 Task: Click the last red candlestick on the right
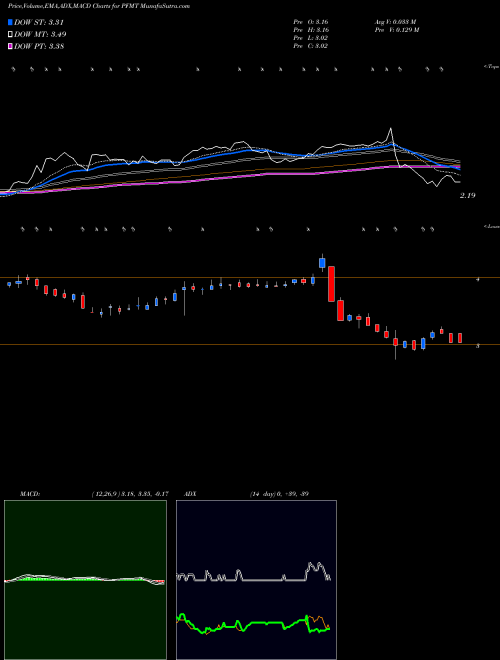tap(460, 338)
